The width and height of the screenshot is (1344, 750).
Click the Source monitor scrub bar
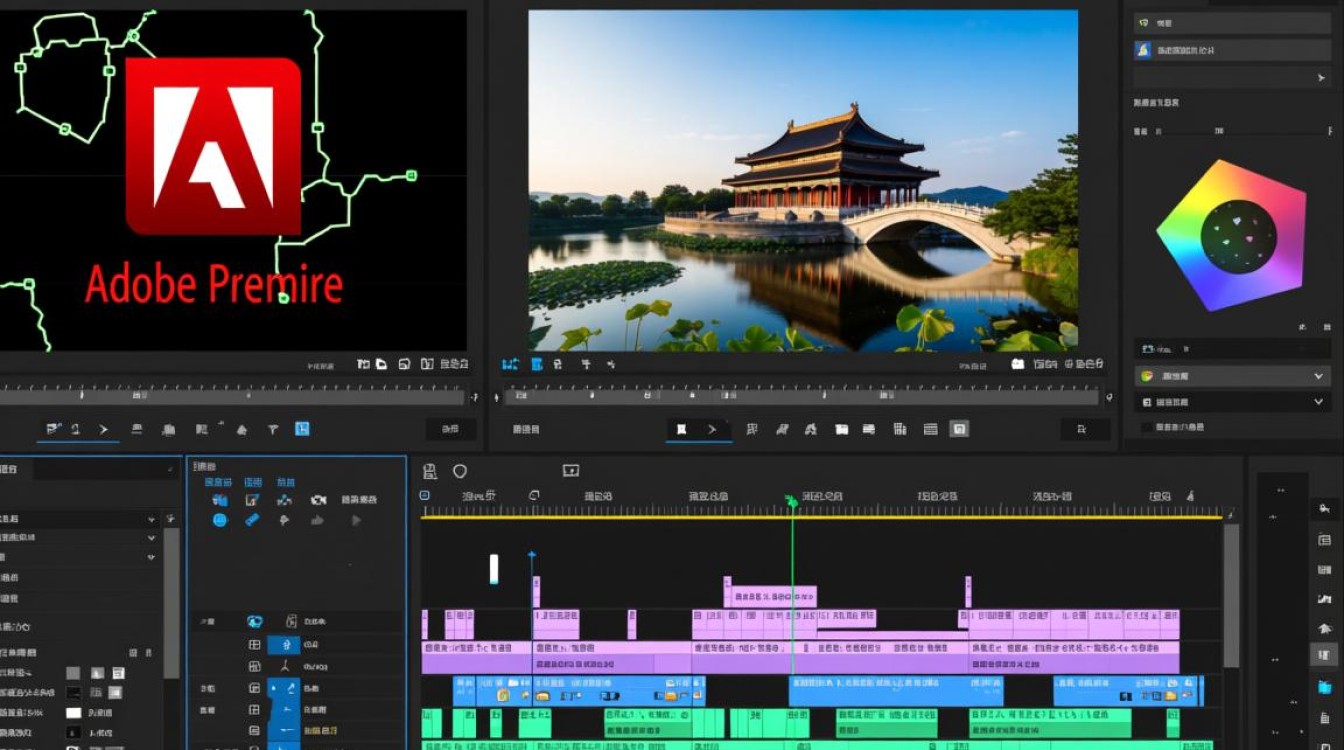click(x=232, y=397)
